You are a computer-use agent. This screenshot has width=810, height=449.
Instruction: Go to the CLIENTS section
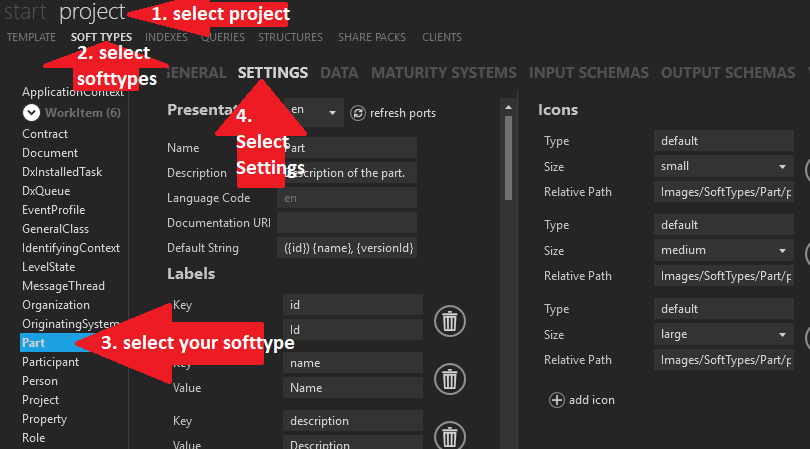(442, 37)
